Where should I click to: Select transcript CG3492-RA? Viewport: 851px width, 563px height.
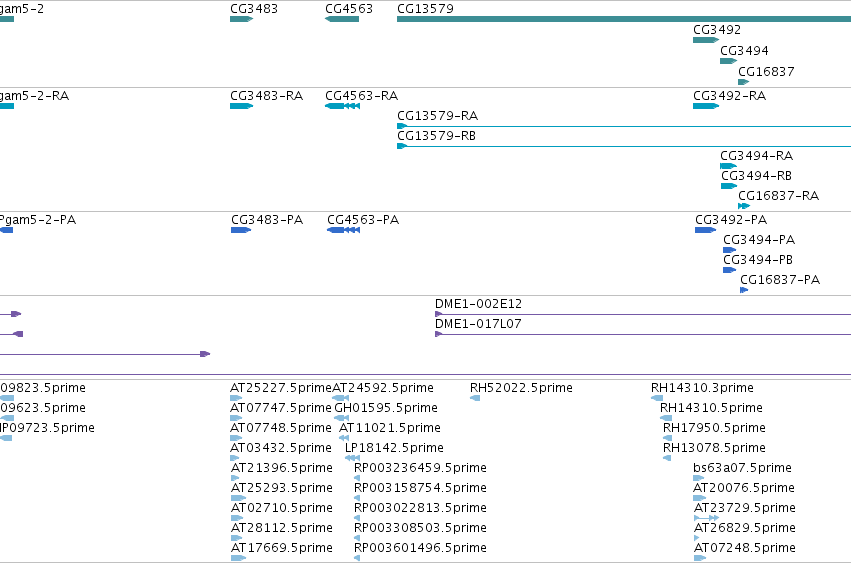729,96
